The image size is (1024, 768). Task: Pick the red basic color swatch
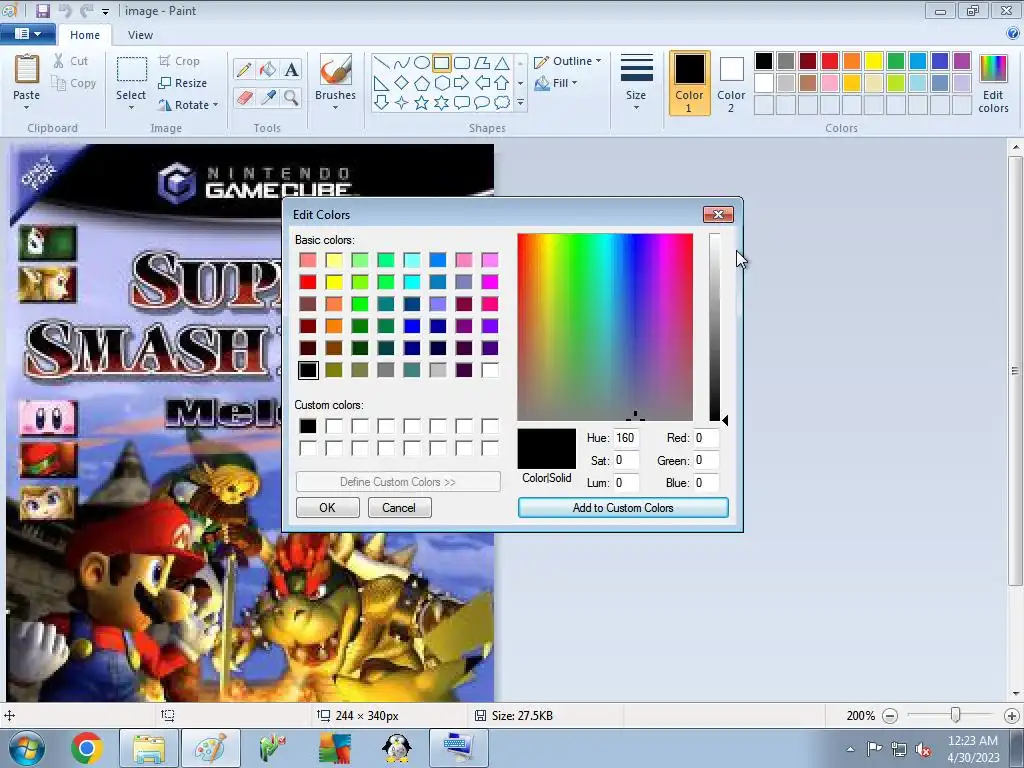[308, 282]
